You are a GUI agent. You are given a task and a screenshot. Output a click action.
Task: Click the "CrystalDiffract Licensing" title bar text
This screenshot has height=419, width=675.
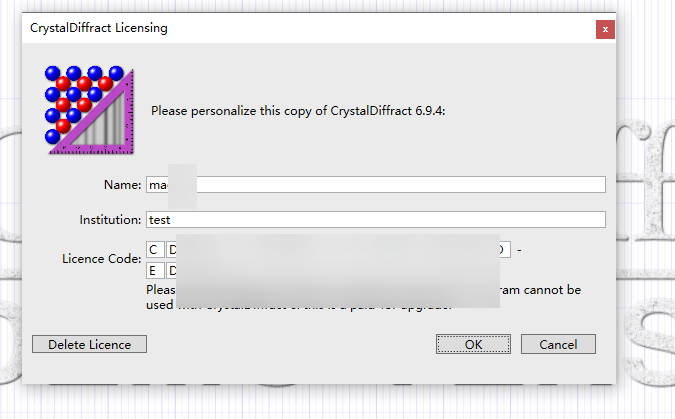click(99, 28)
